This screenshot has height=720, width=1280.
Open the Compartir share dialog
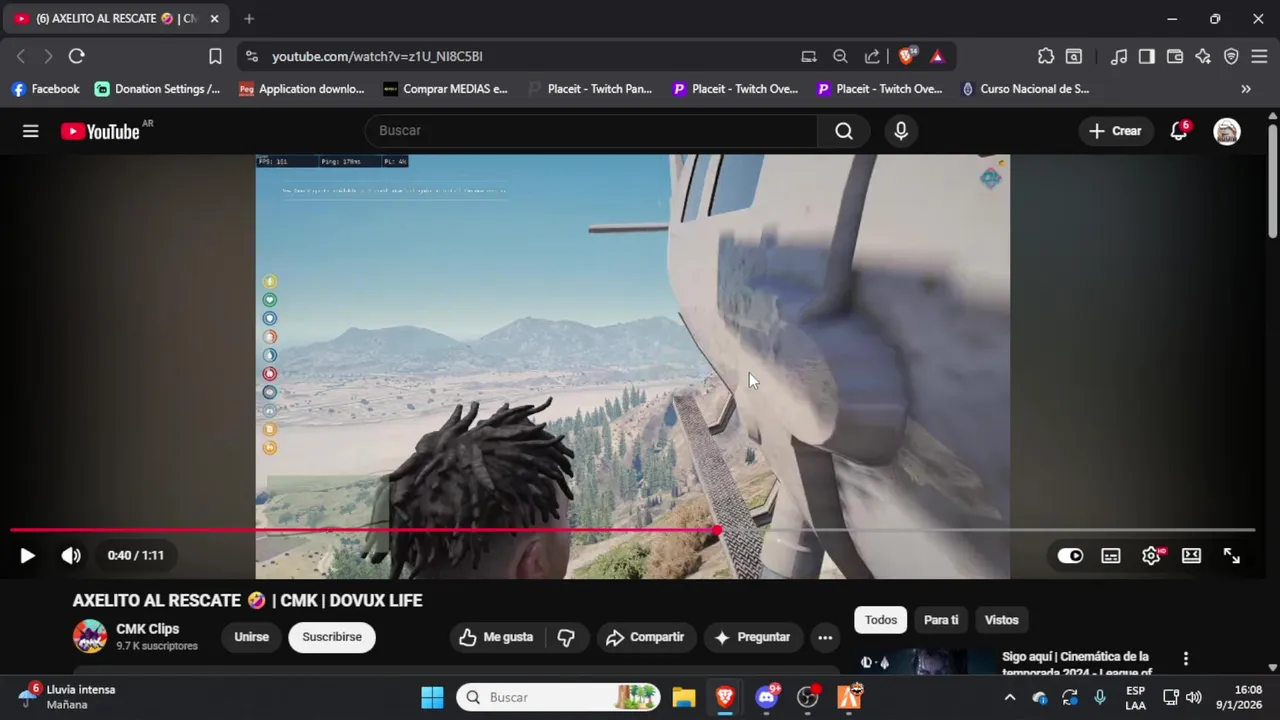coord(645,637)
